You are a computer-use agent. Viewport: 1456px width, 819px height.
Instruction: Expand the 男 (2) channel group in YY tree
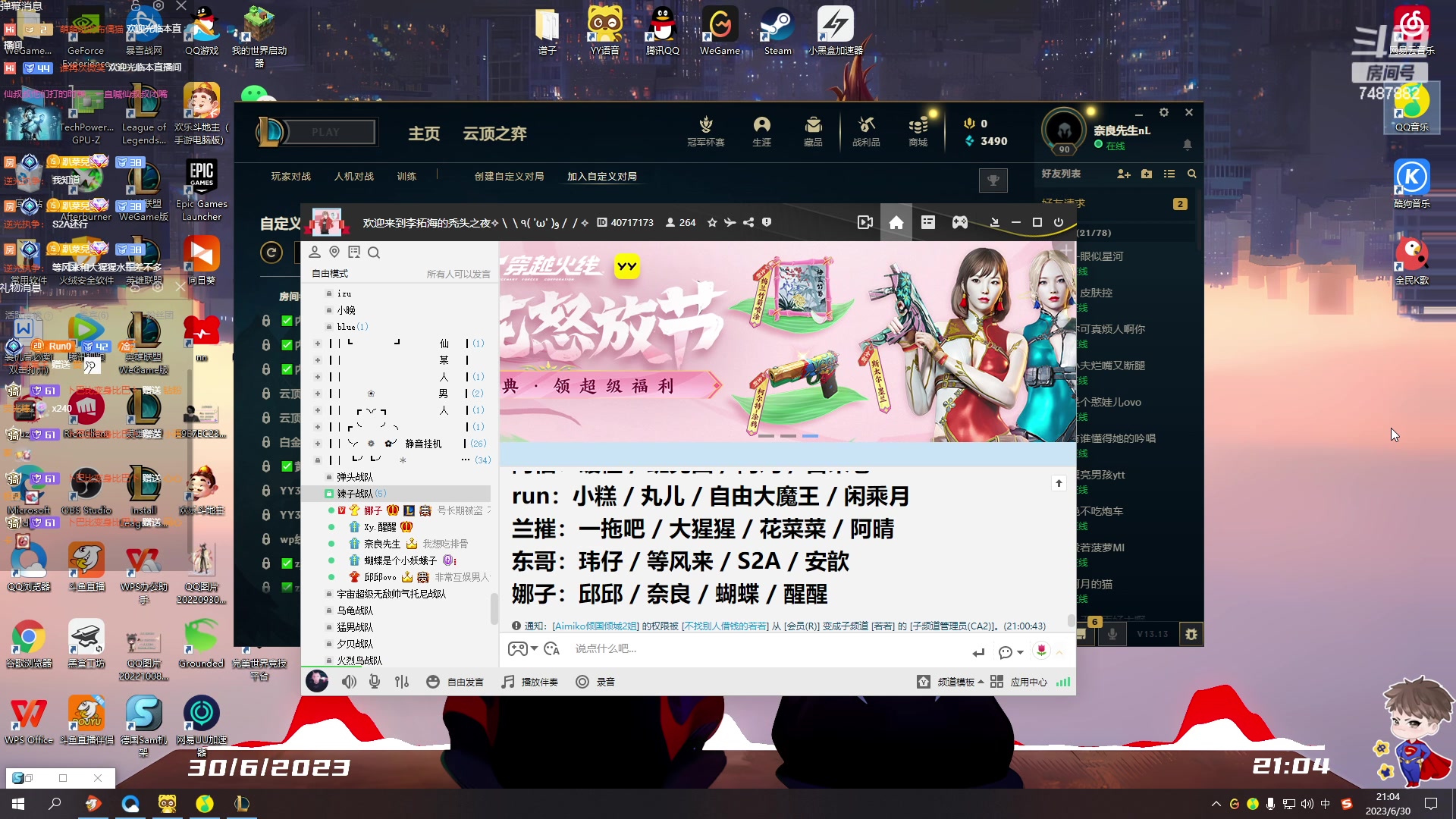318,394
